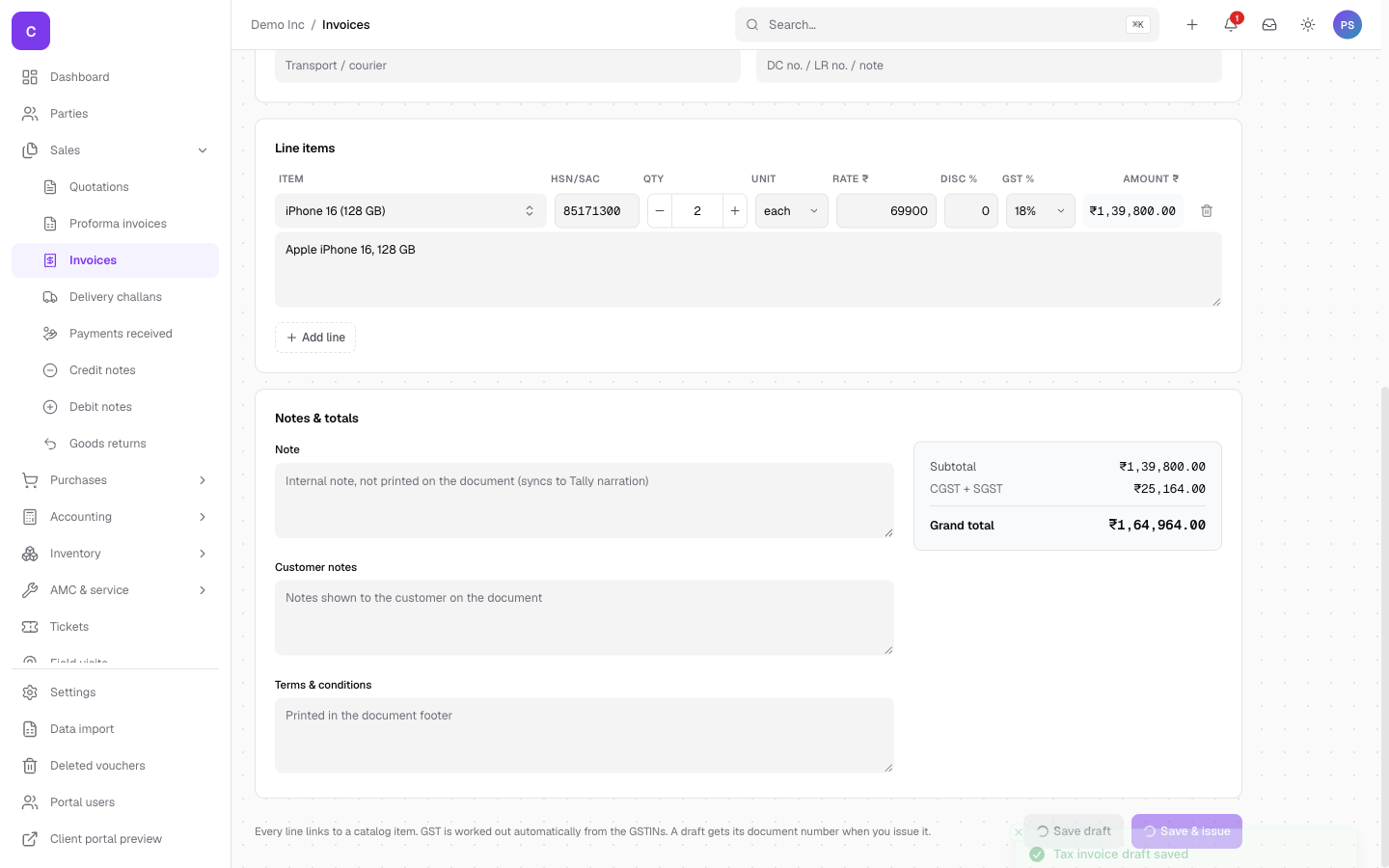Decrease quantity with the minus stepper
The height and width of the screenshot is (868, 1389).
coord(660,211)
